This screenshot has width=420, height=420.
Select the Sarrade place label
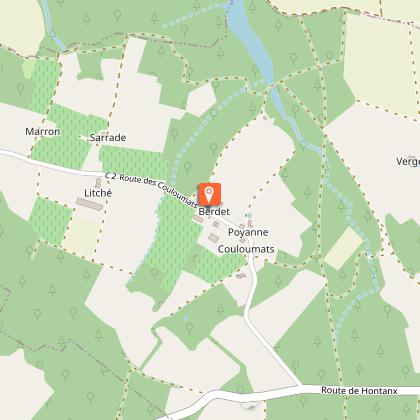coord(108,138)
